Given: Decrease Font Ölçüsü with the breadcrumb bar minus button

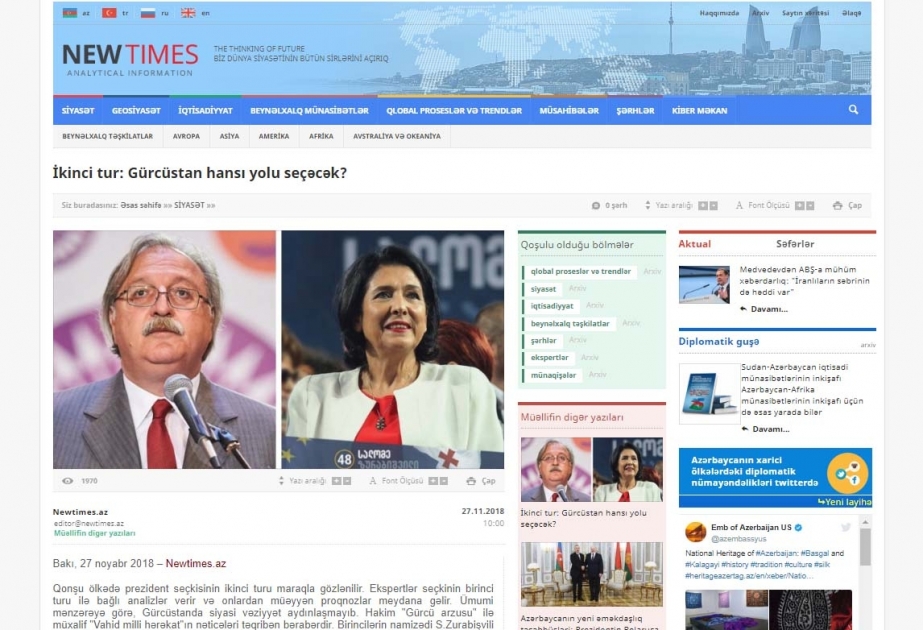Looking at the screenshot, I should [810, 205].
